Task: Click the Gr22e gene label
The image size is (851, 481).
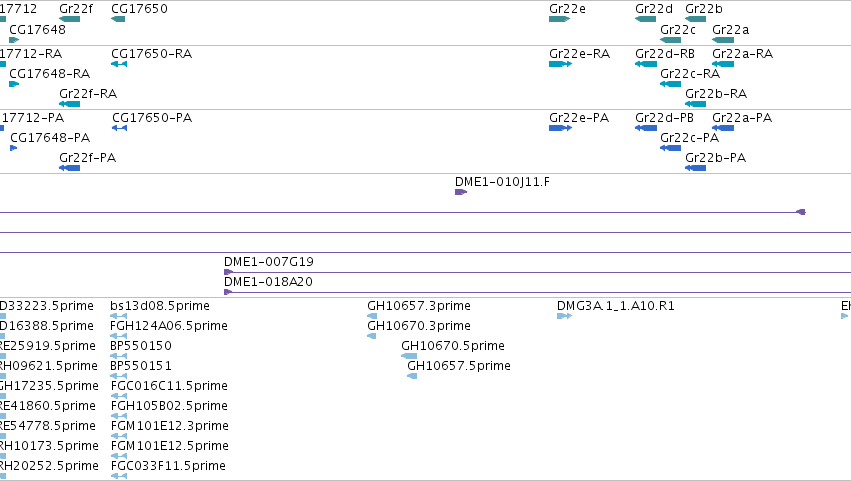Action: pyautogui.click(x=567, y=9)
